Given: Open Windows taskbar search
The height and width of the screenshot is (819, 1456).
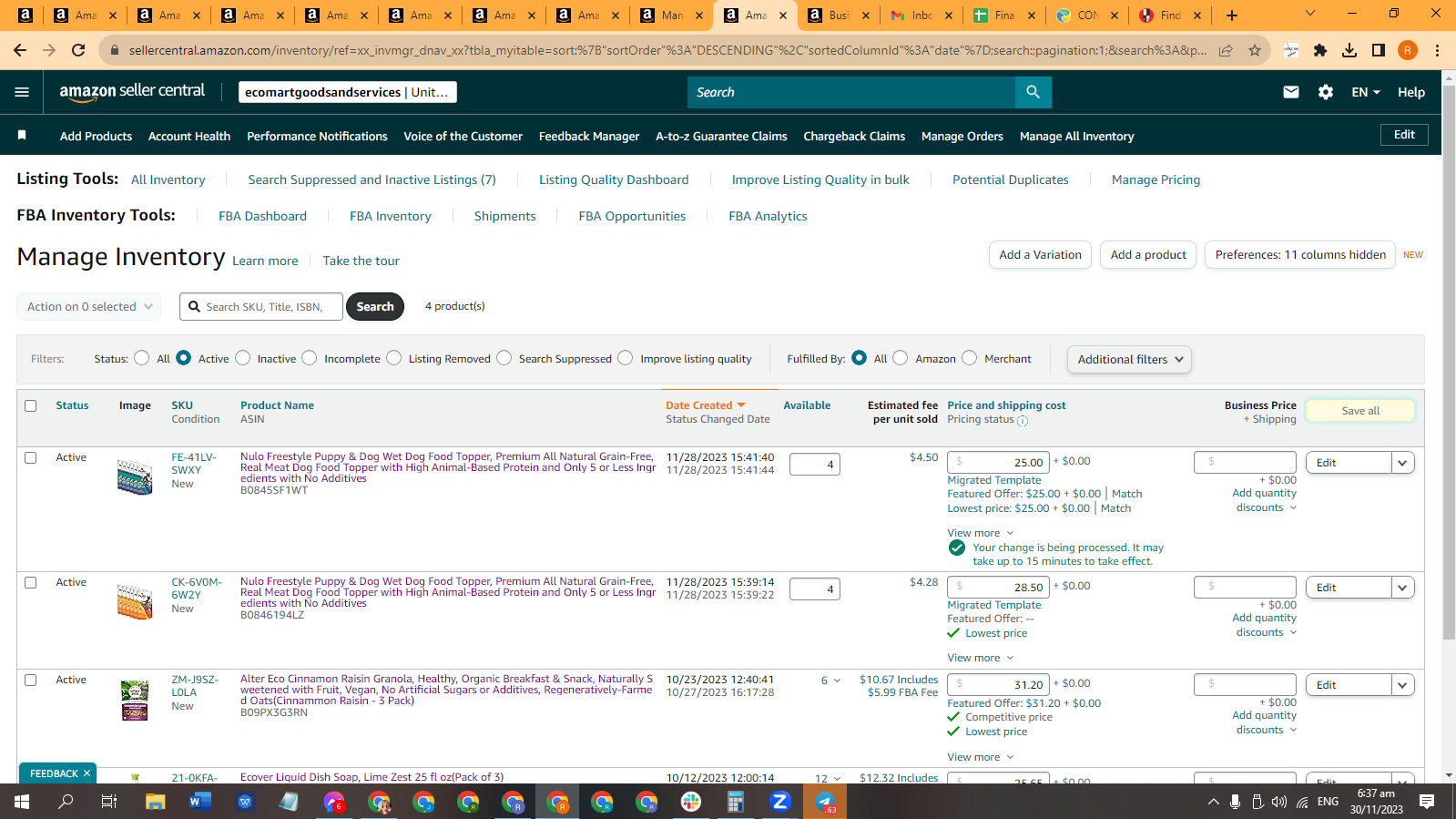Looking at the screenshot, I should pyautogui.click(x=66, y=802).
